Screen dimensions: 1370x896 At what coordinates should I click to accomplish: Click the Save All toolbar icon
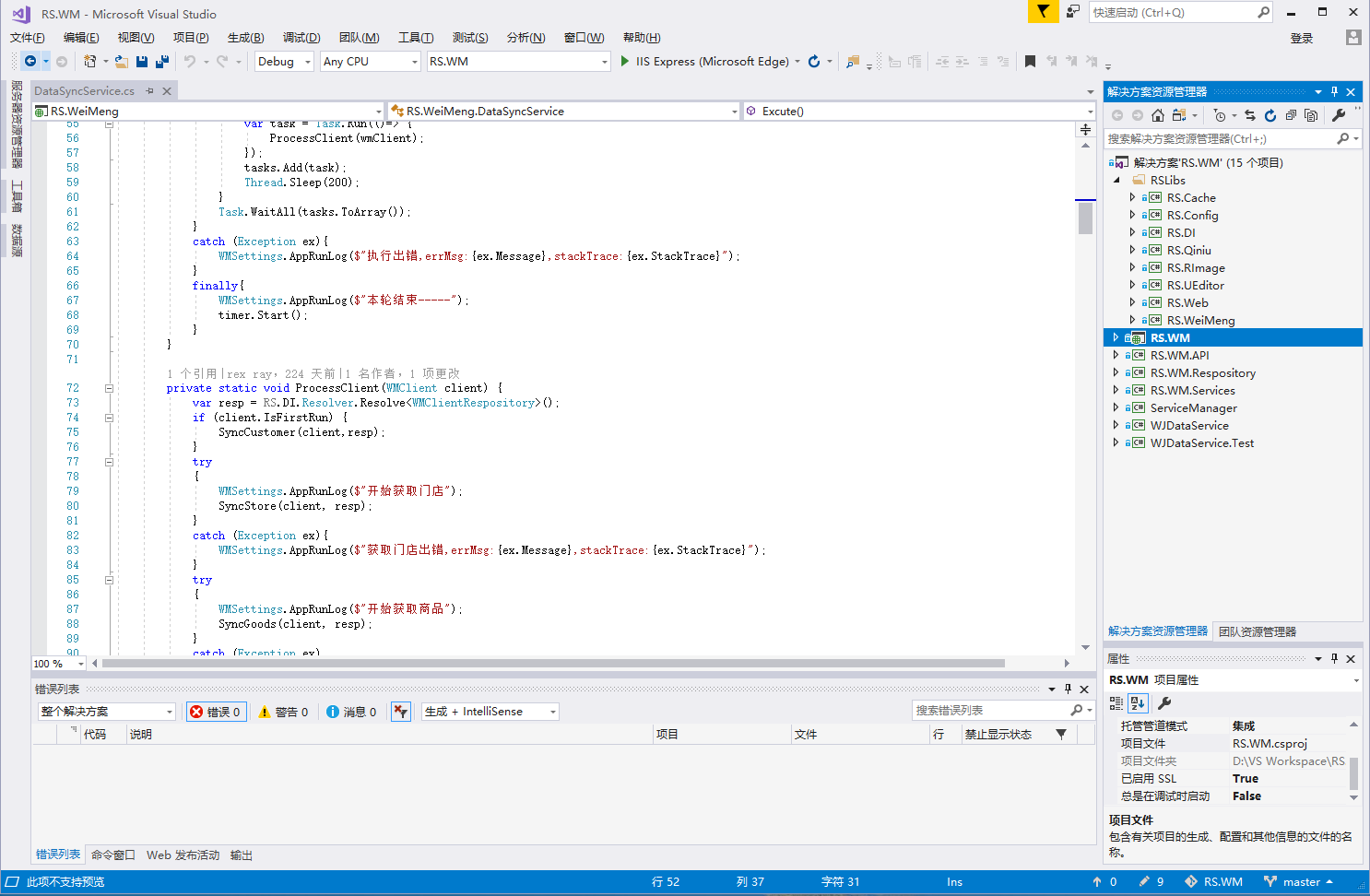coord(162,62)
